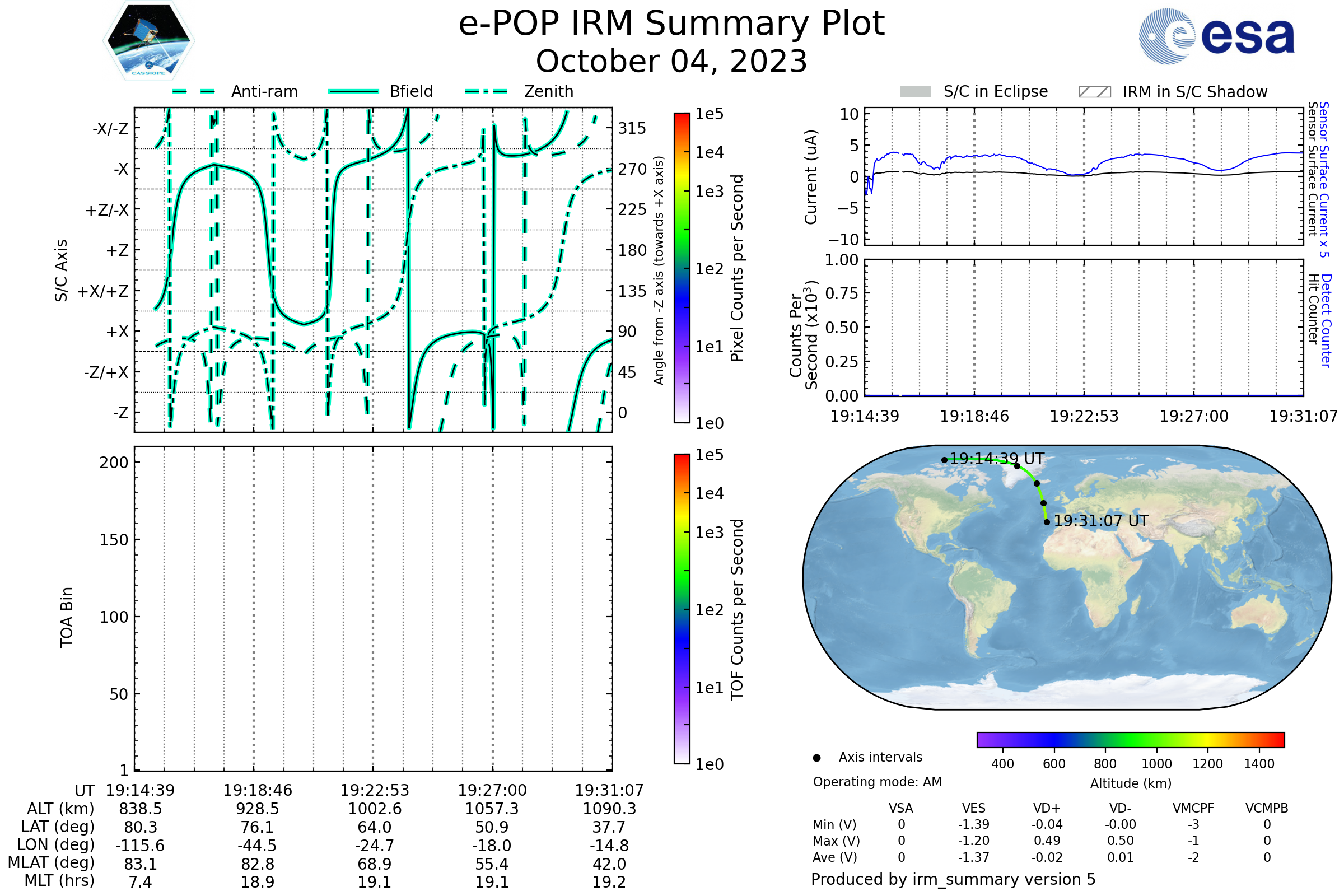Image resolution: width=1344 pixels, height=896 pixels.
Task: Click the TOF Counts per Second colorbar
Action: click(682, 609)
